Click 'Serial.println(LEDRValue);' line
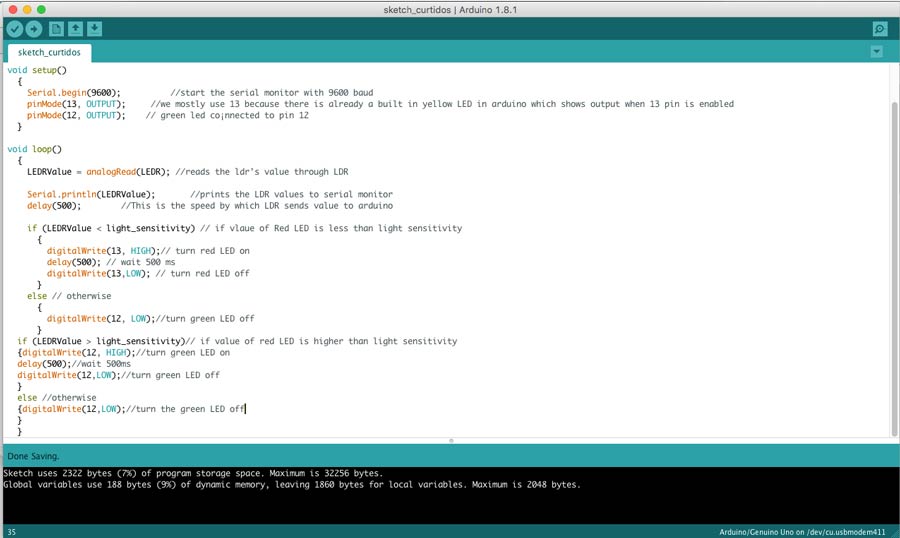This screenshot has height=538, width=900. [x=91, y=194]
